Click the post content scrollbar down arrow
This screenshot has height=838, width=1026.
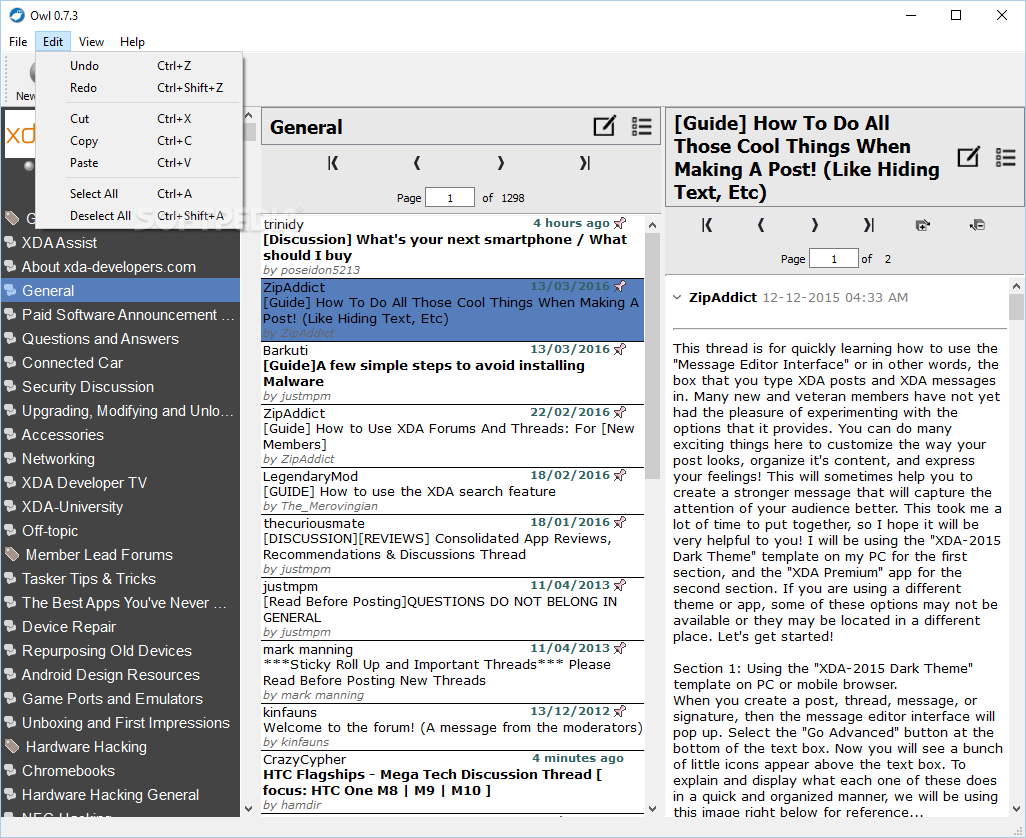[1016, 809]
